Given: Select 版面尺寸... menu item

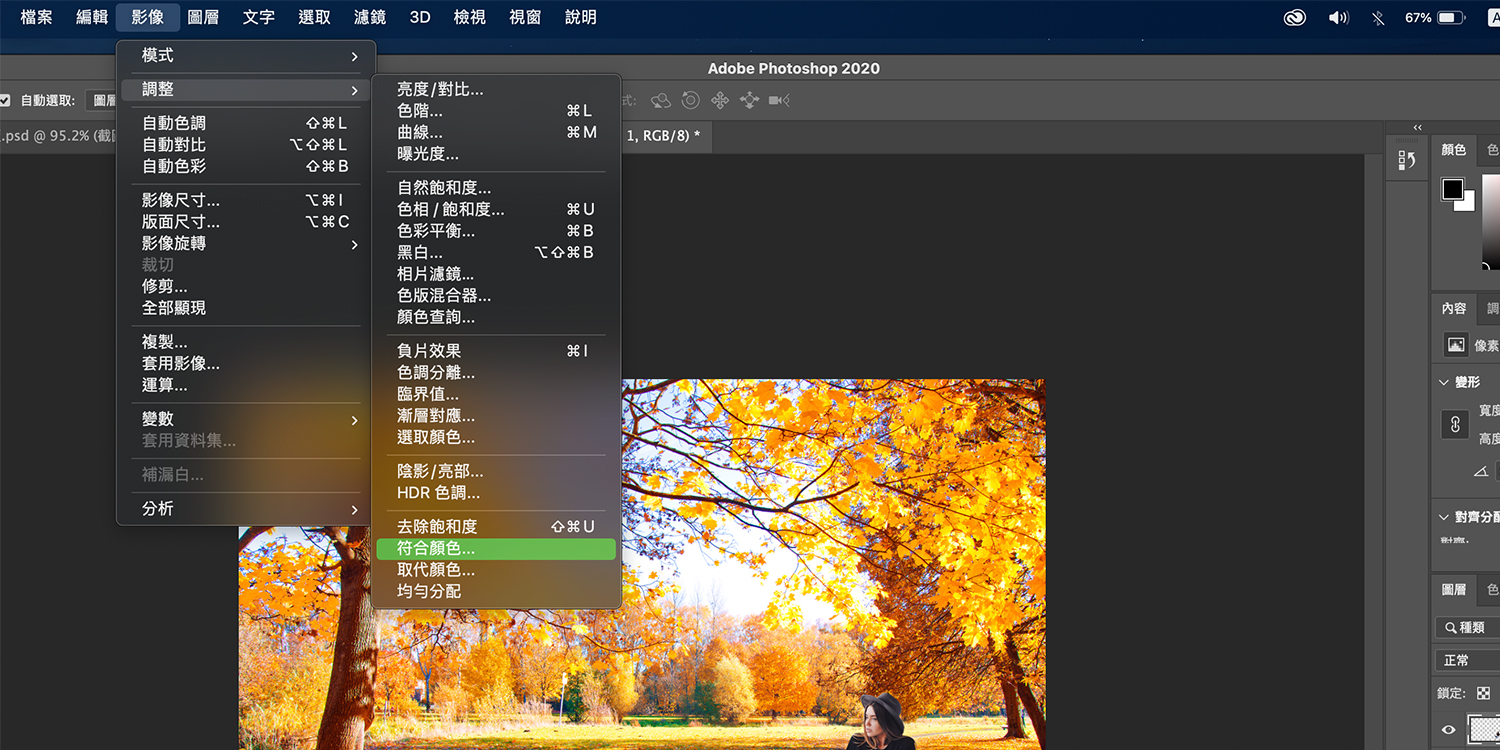Looking at the screenshot, I should pyautogui.click(x=247, y=222).
